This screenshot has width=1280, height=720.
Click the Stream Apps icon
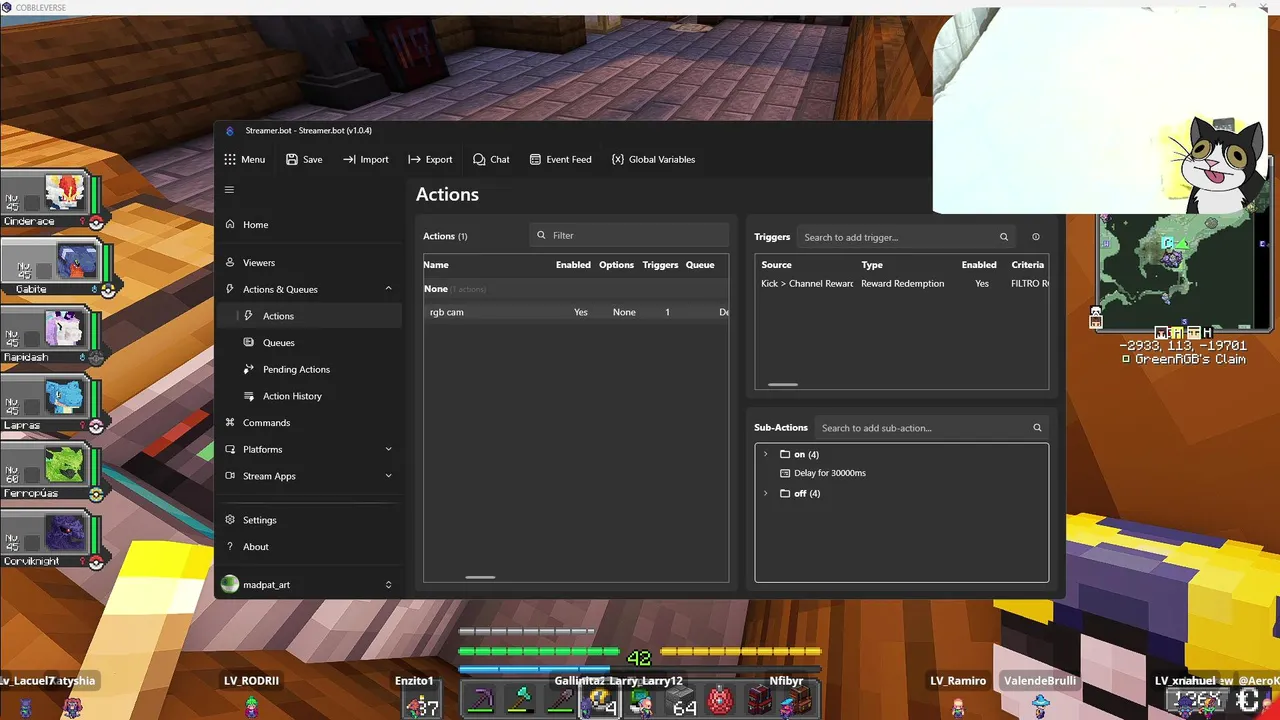click(x=230, y=476)
